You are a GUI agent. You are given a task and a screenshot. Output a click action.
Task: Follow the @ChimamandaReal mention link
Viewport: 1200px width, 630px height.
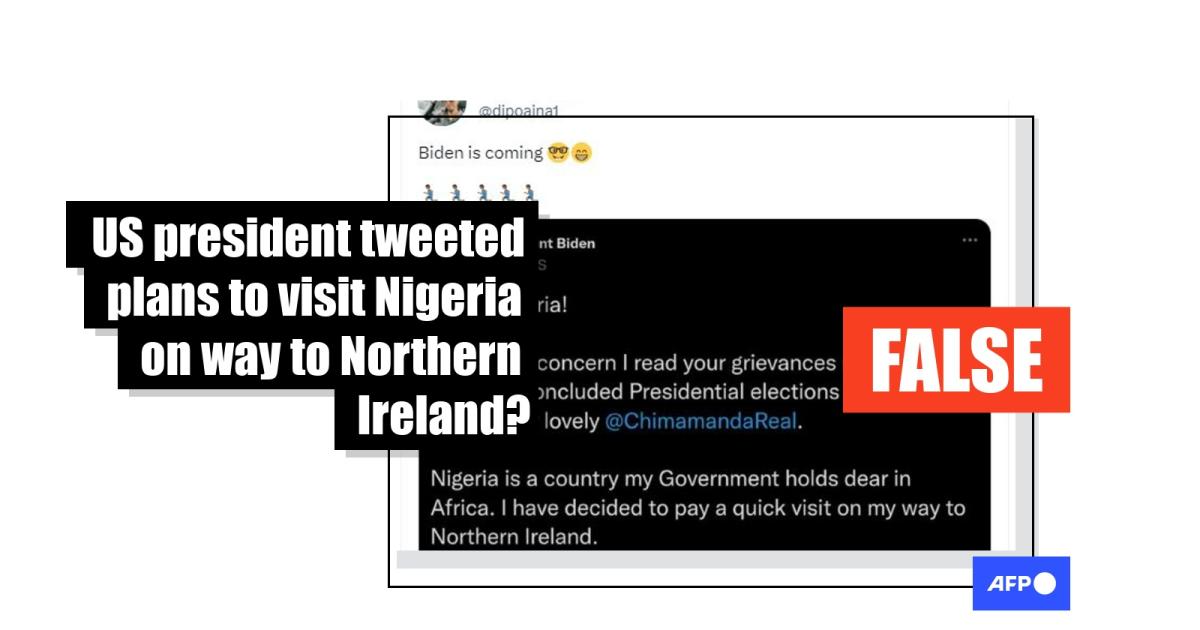tap(702, 421)
